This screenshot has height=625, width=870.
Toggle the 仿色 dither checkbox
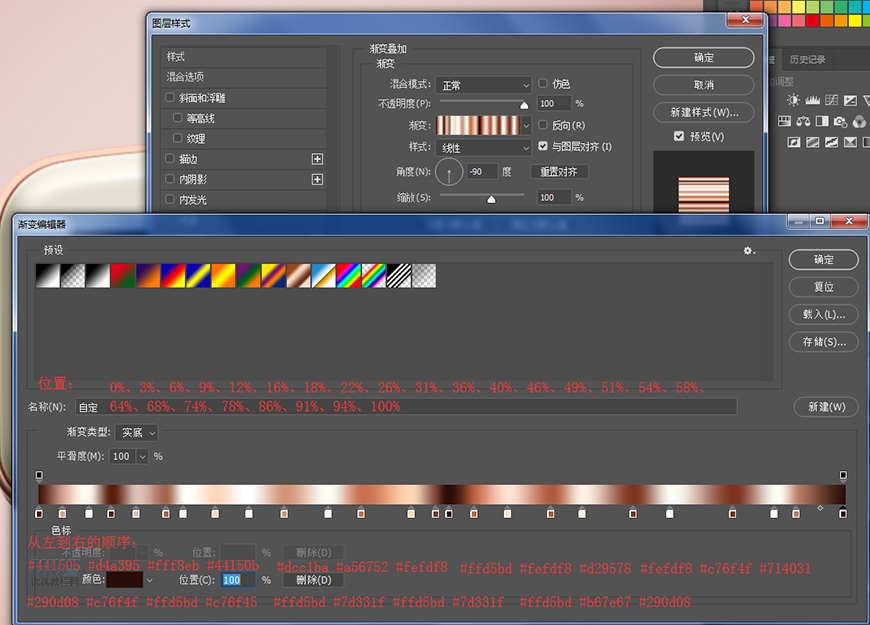pos(543,84)
